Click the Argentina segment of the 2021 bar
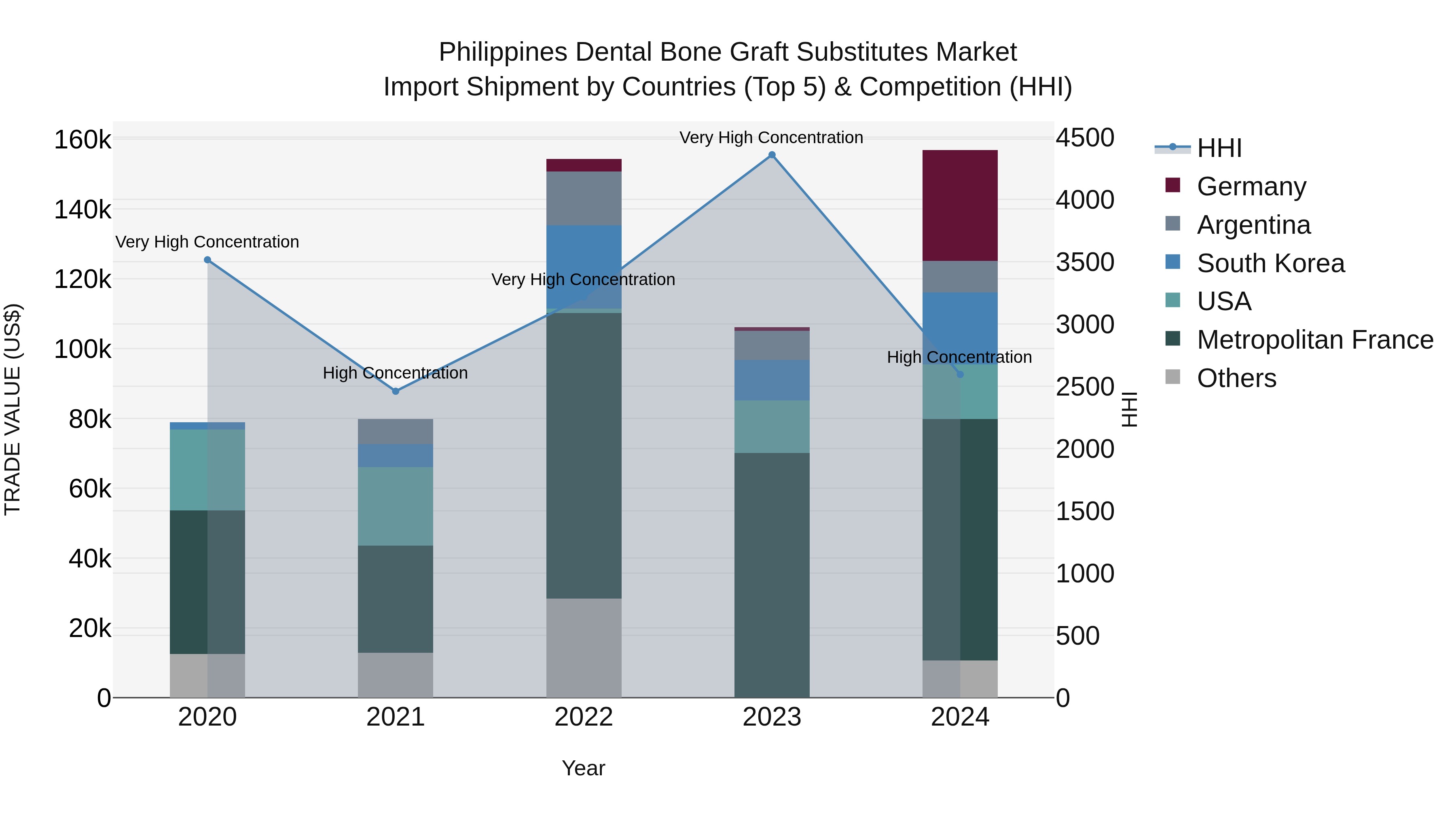 point(396,432)
